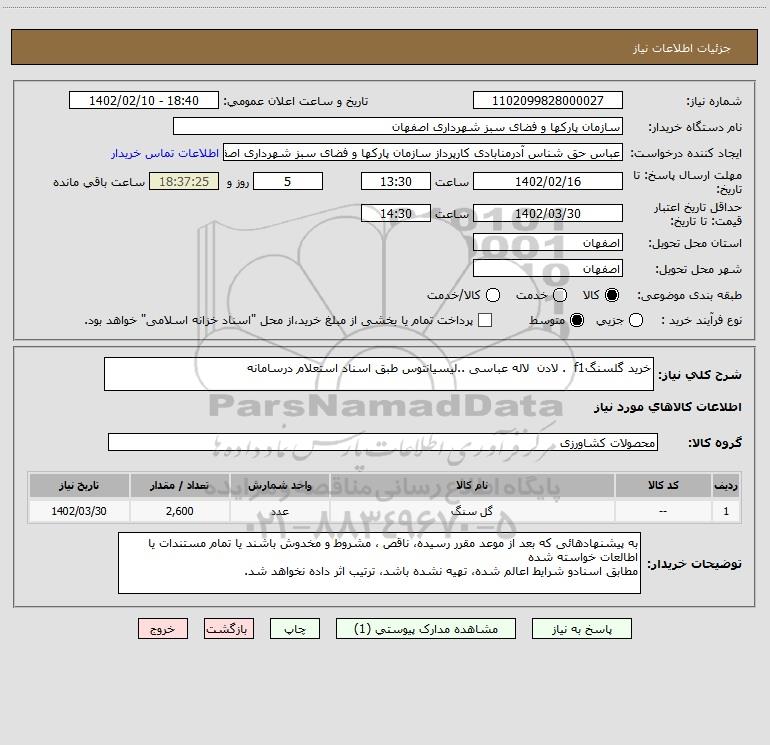
Task: Click the deadline date 1402/02/16 field
Action: pyautogui.click(x=548, y=181)
